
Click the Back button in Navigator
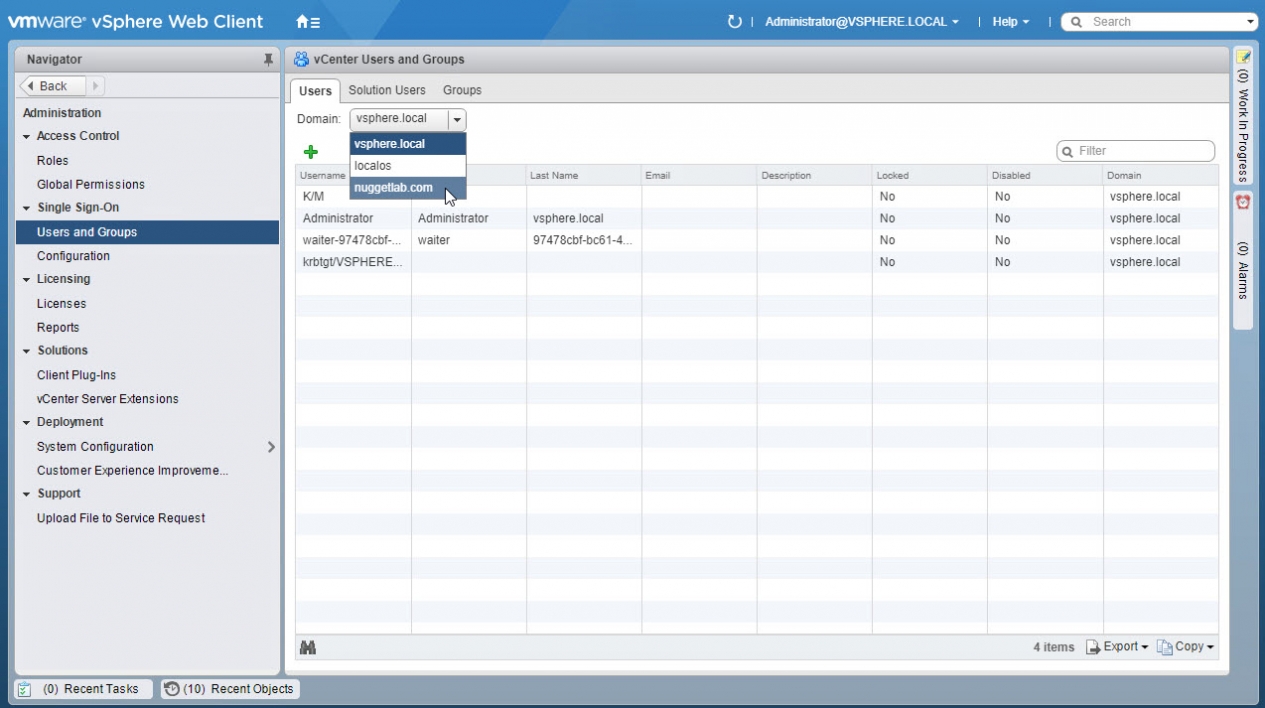point(53,86)
